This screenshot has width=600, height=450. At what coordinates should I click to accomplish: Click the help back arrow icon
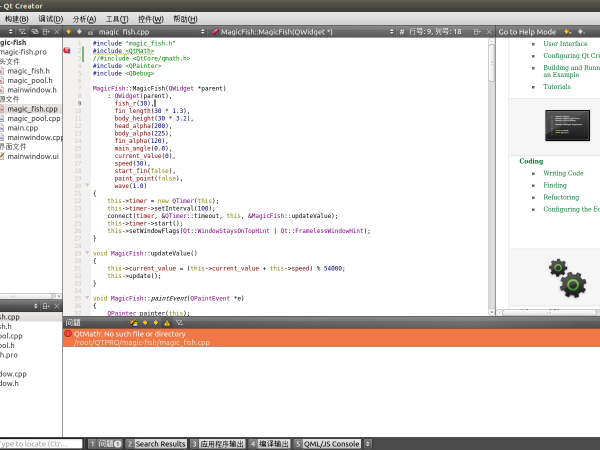(x=566, y=32)
